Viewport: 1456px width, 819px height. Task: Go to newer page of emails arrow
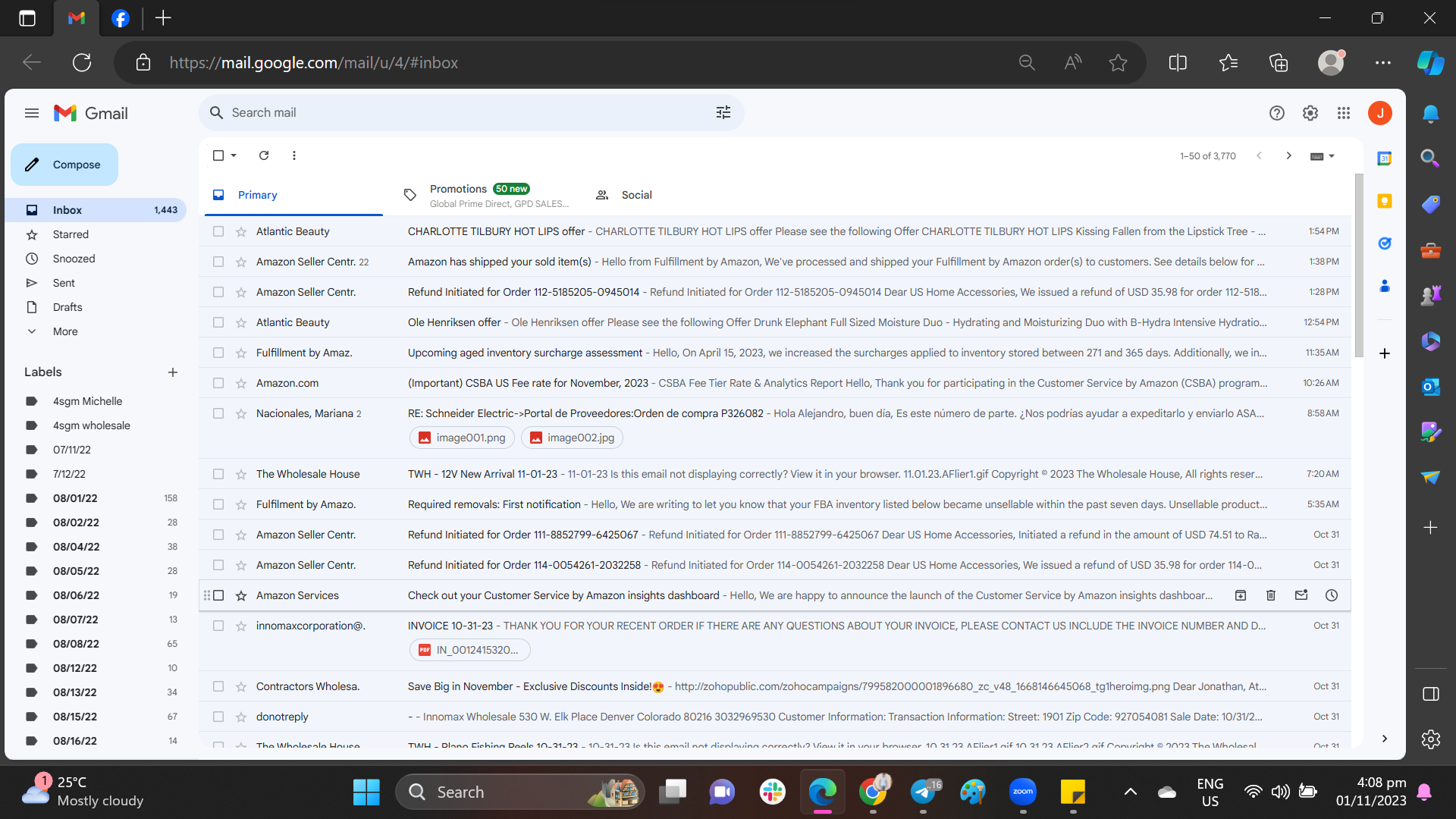tap(1259, 155)
